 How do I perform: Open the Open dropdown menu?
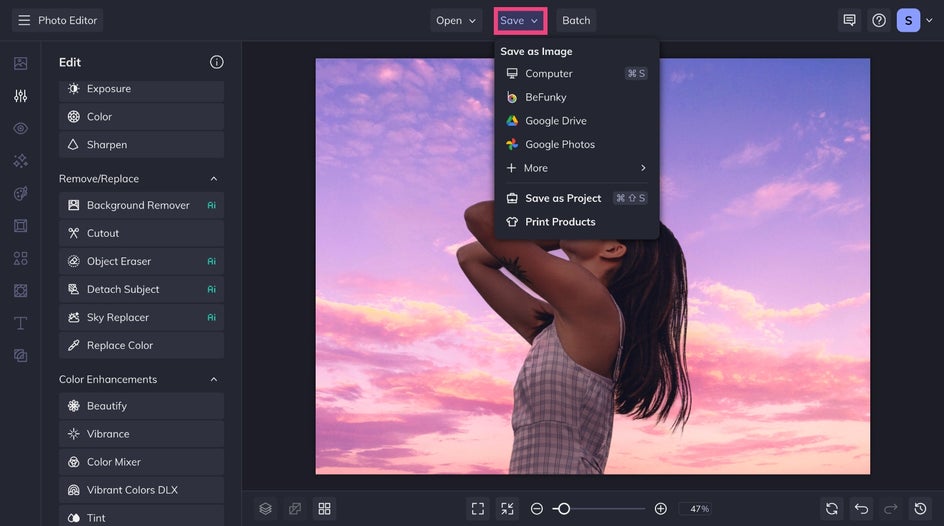pyautogui.click(x=456, y=20)
